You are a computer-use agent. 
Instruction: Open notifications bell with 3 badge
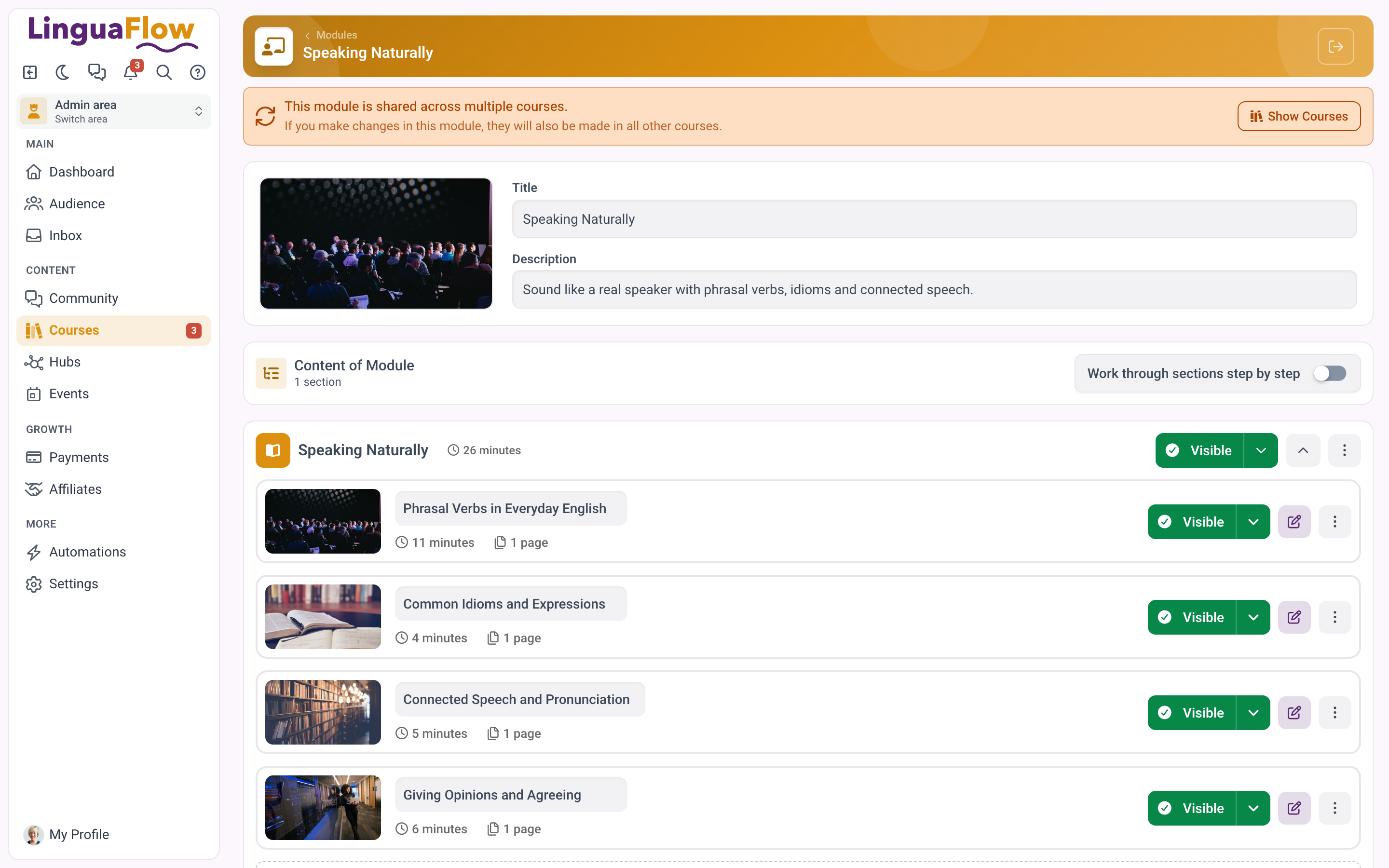pyautogui.click(x=131, y=72)
